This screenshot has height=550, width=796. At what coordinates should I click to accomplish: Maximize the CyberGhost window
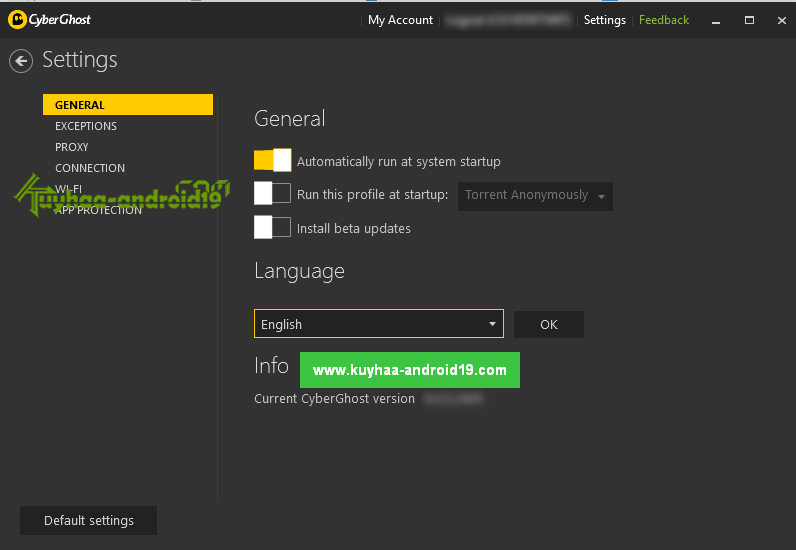(x=749, y=20)
